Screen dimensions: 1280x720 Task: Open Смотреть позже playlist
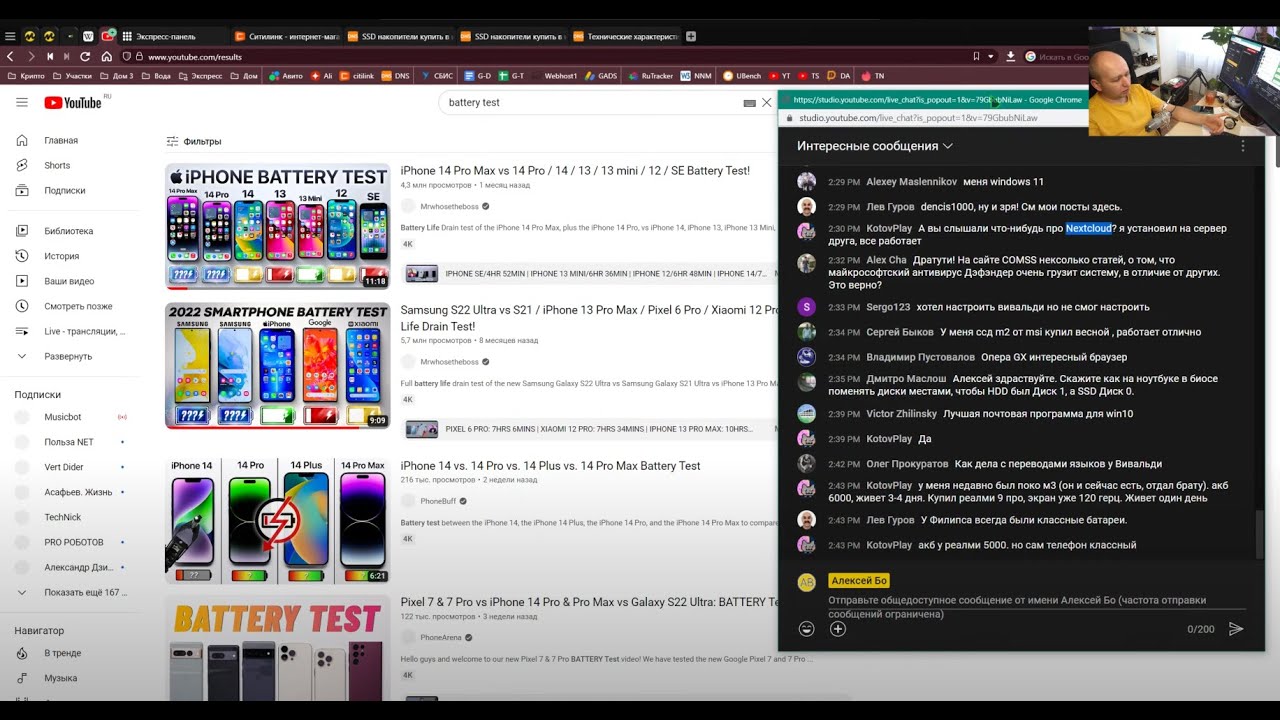point(78,306)
